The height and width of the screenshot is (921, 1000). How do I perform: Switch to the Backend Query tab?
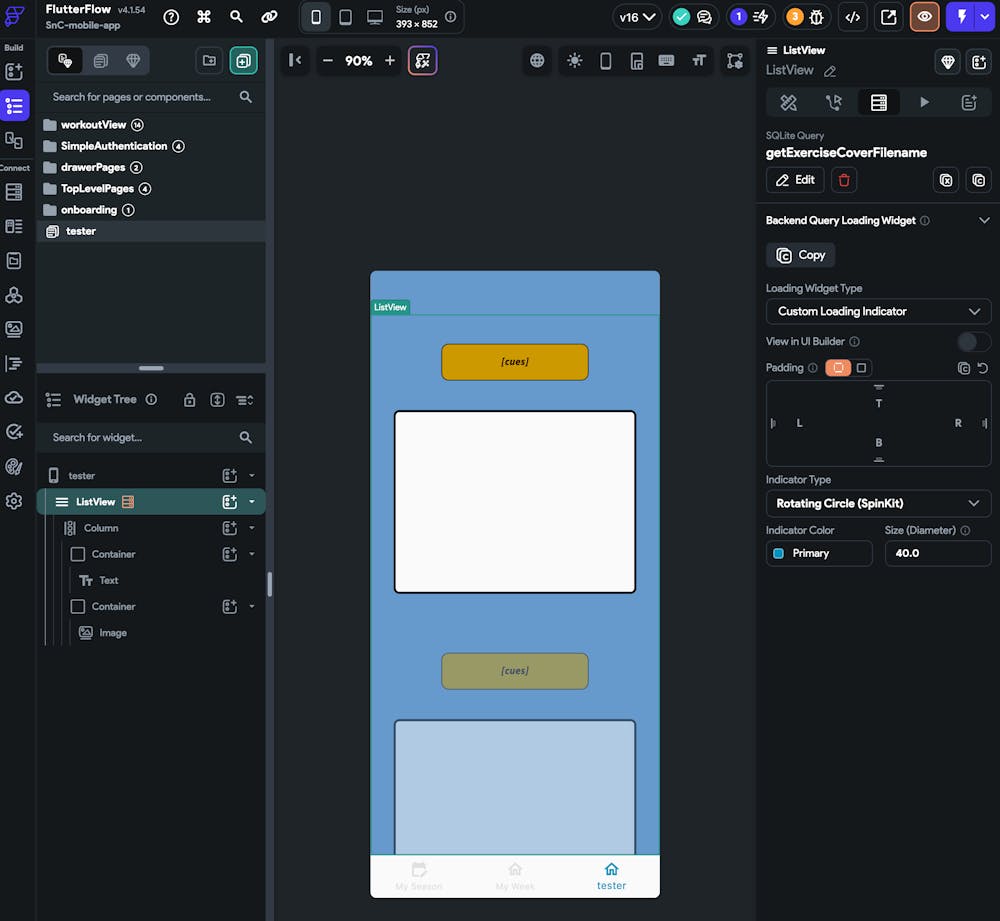[x=878, y=102]
